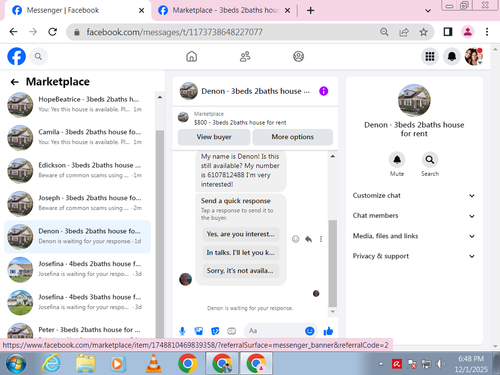Close the Messenger tab
The image size is (500, 375).
click(x=141, y=11)
